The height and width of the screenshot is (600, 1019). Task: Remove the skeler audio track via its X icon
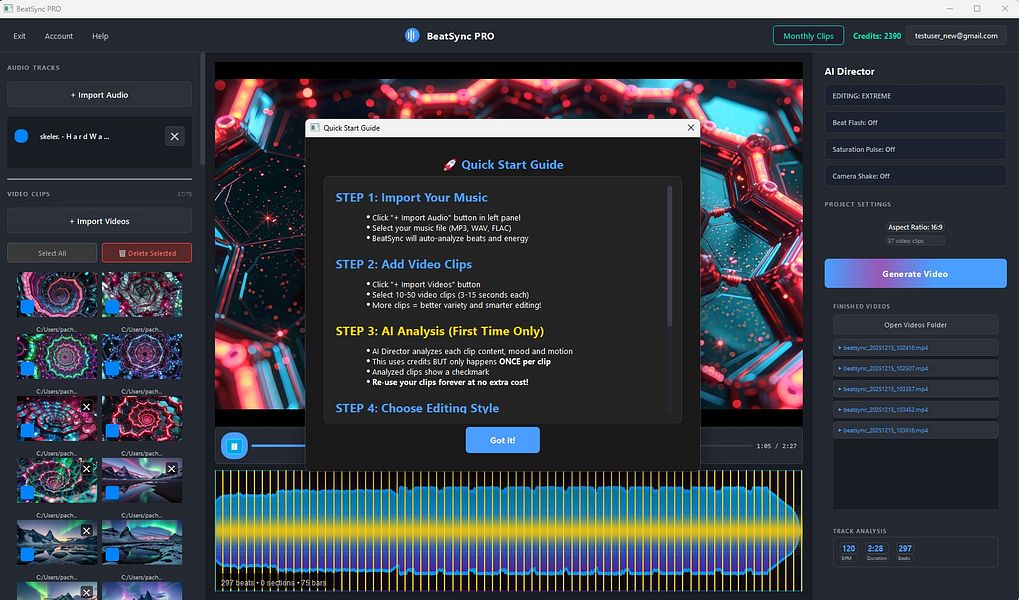[x=174, y=135]
